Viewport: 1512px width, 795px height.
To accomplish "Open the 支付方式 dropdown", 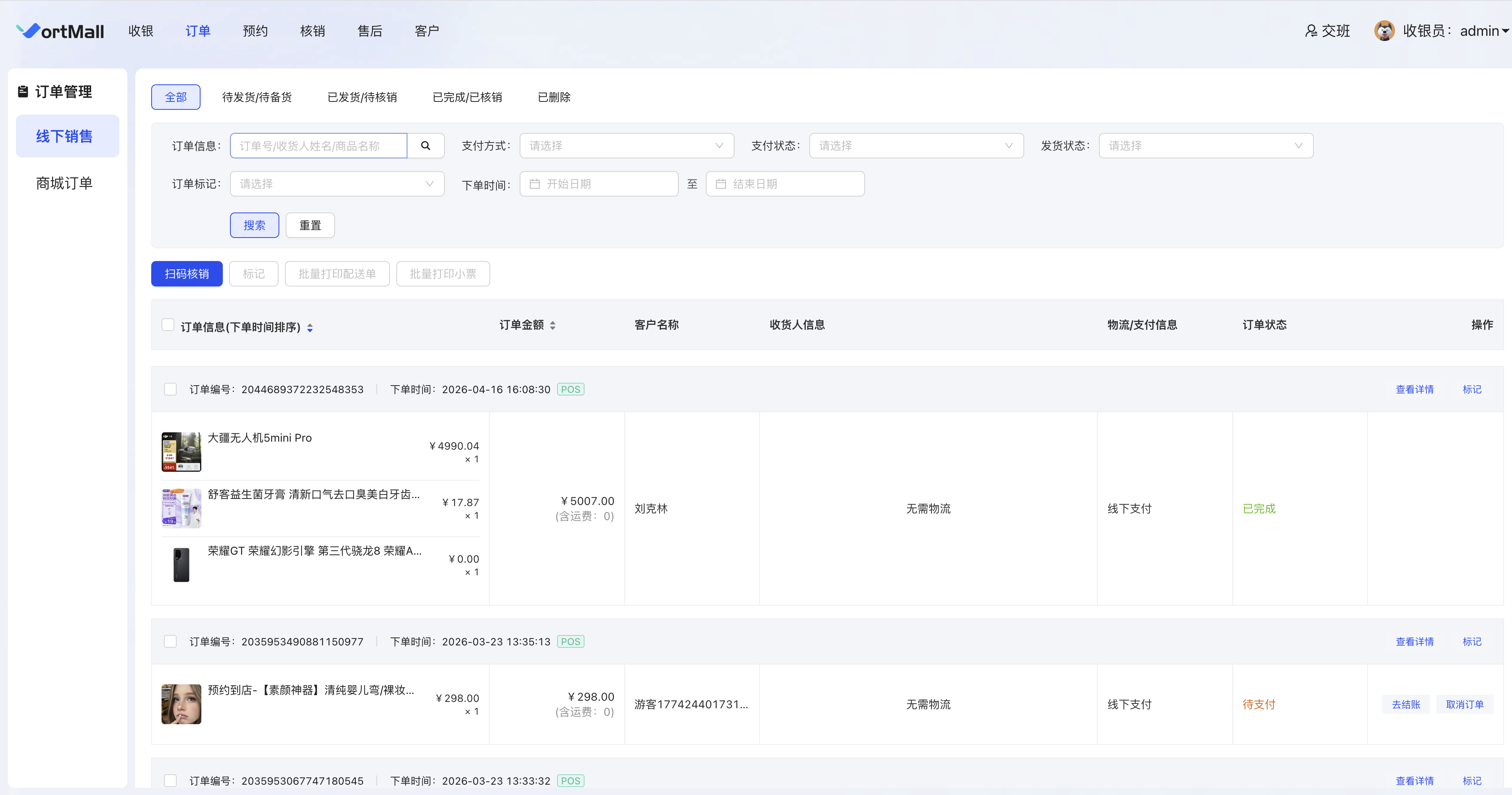I will click(x=626, y=146).
